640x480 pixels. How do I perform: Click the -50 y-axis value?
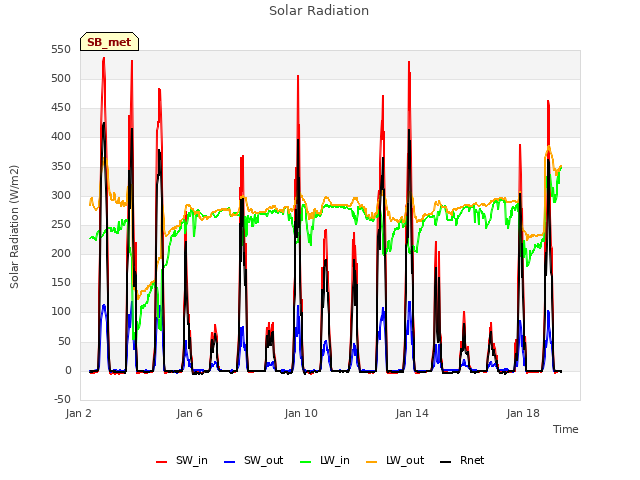[x=62, y=399]
